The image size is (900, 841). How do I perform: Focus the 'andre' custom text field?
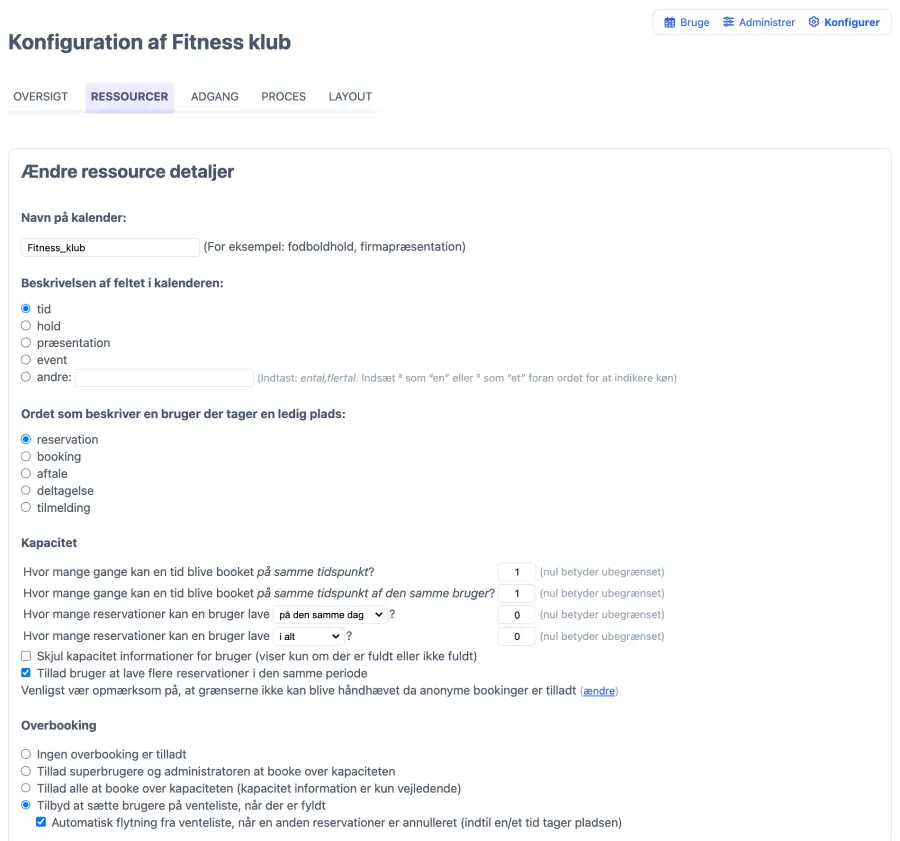point(164,378)
